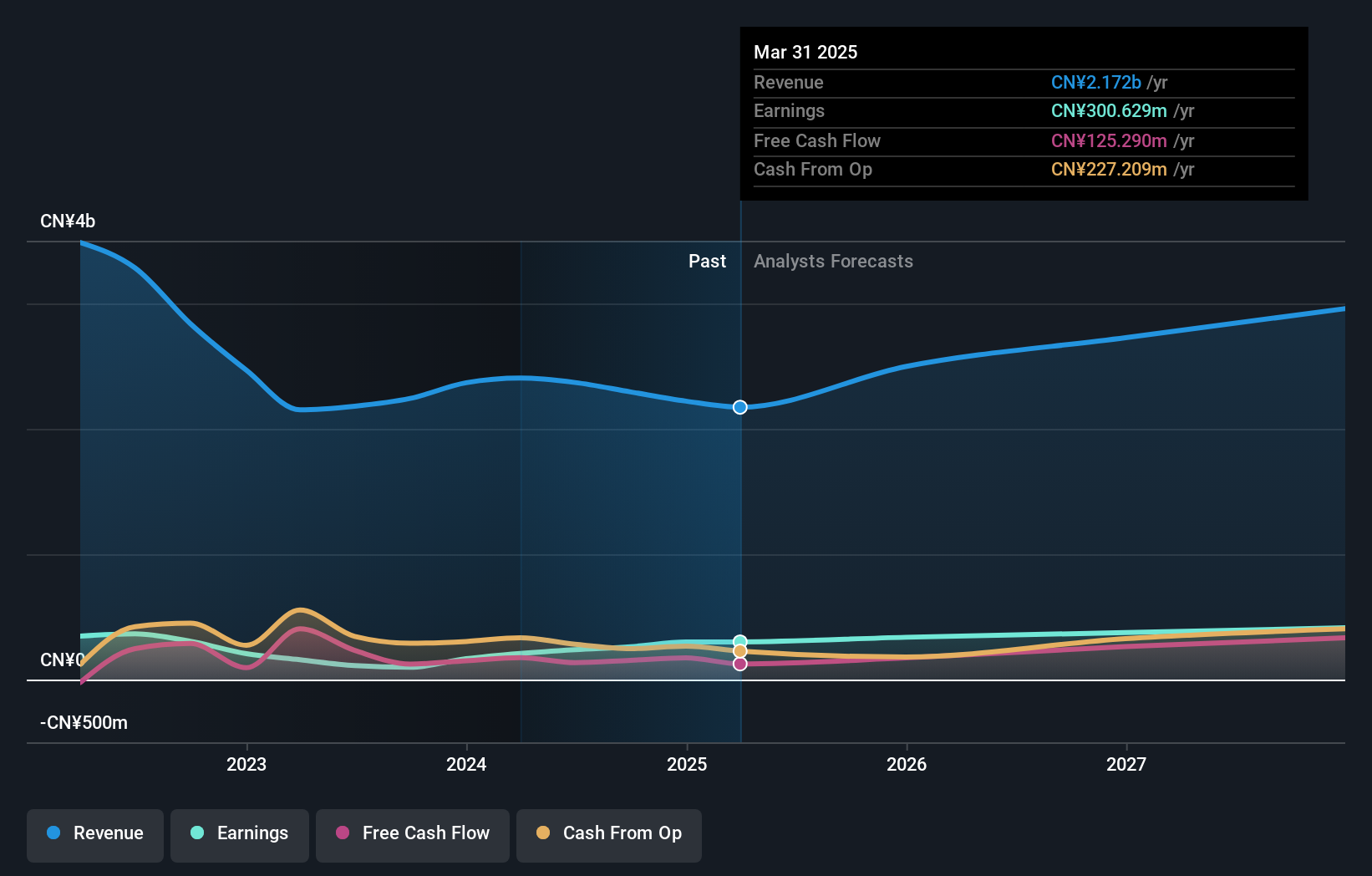Click the Cash From Op label in tooltip
1372x876 pixels.
pyautogui.click(x=812, y=170)
